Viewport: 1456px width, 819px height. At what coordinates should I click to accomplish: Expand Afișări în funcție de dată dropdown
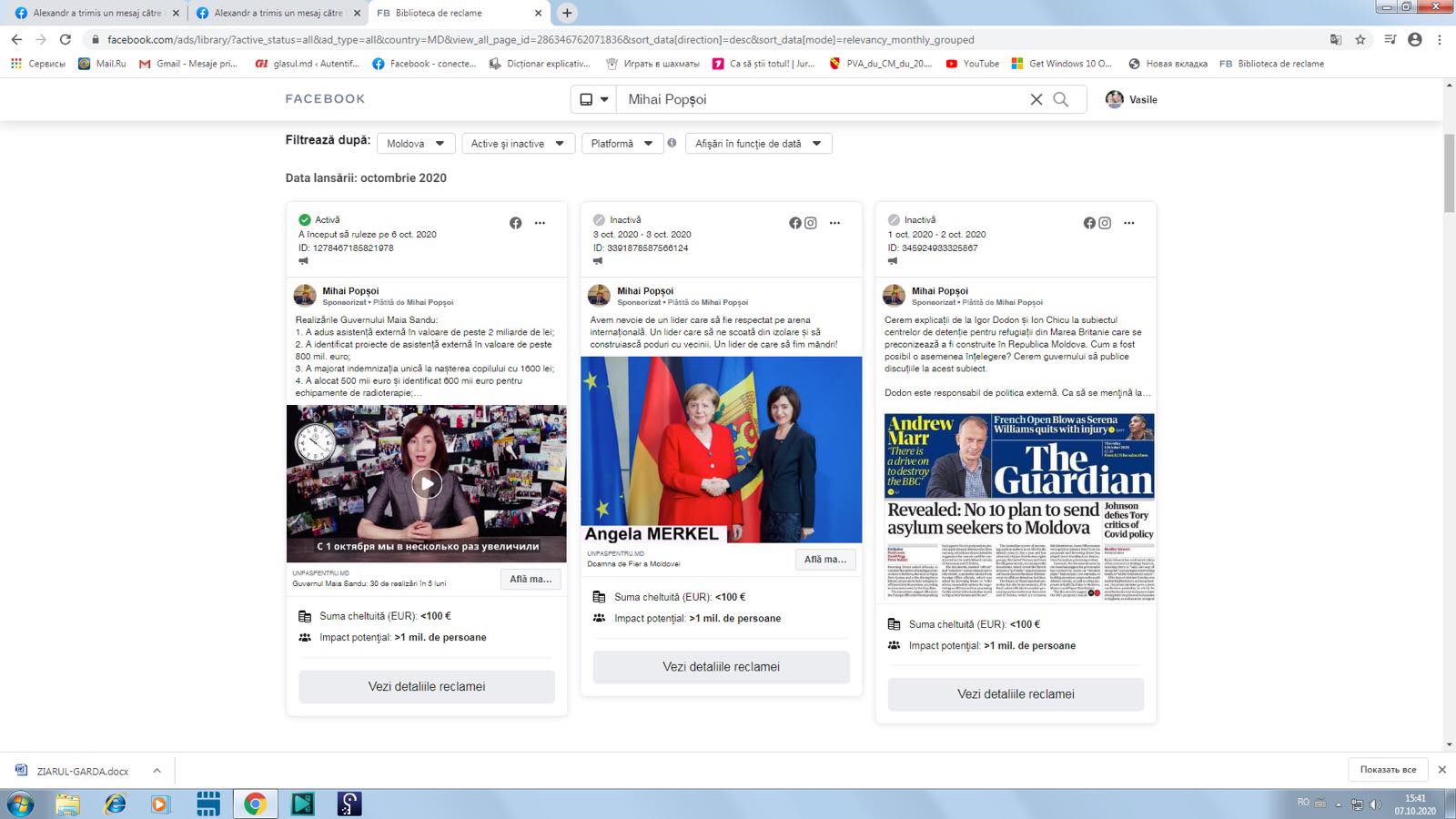[x=757, y=144]
